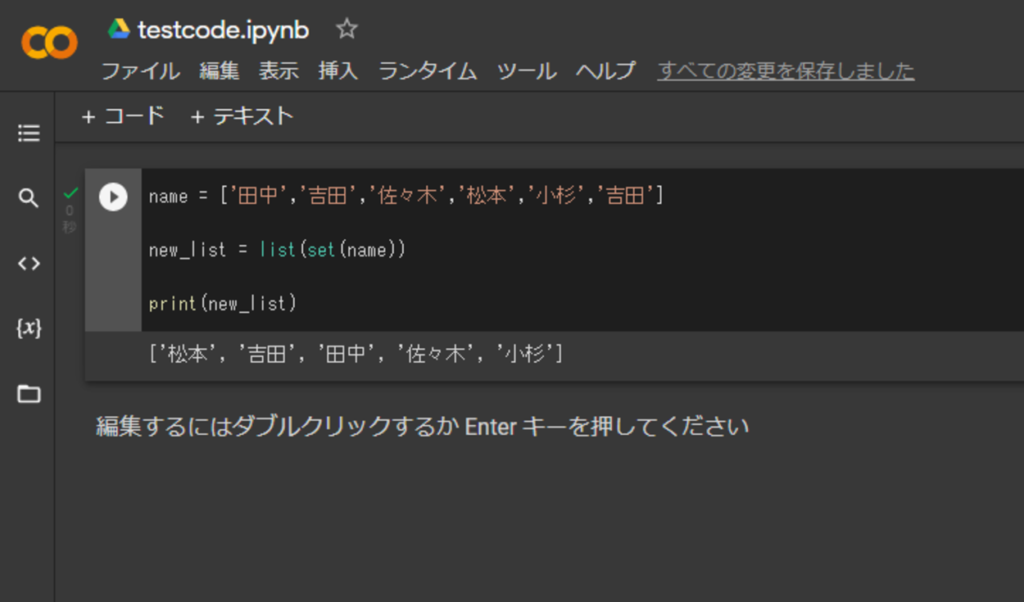Image resolution: width=1024 pixels, height=602 pixels.
Task: Add a text cell with + テキスト
Action: [242, 116]
